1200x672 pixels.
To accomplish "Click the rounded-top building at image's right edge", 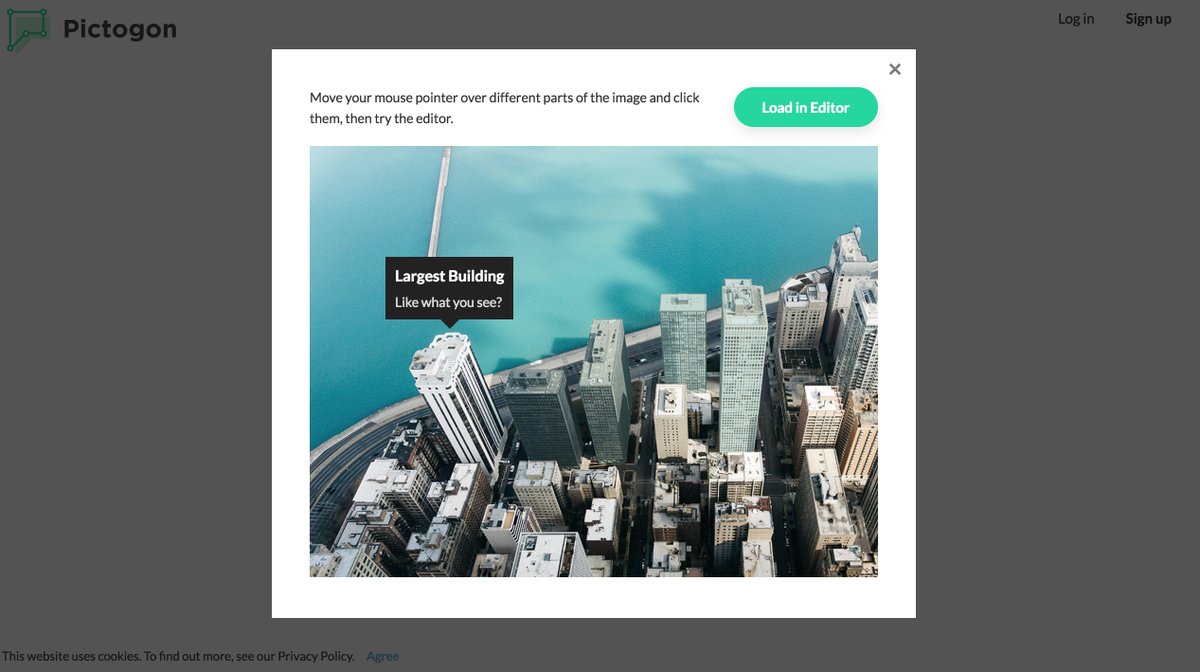I will (849, 270).
